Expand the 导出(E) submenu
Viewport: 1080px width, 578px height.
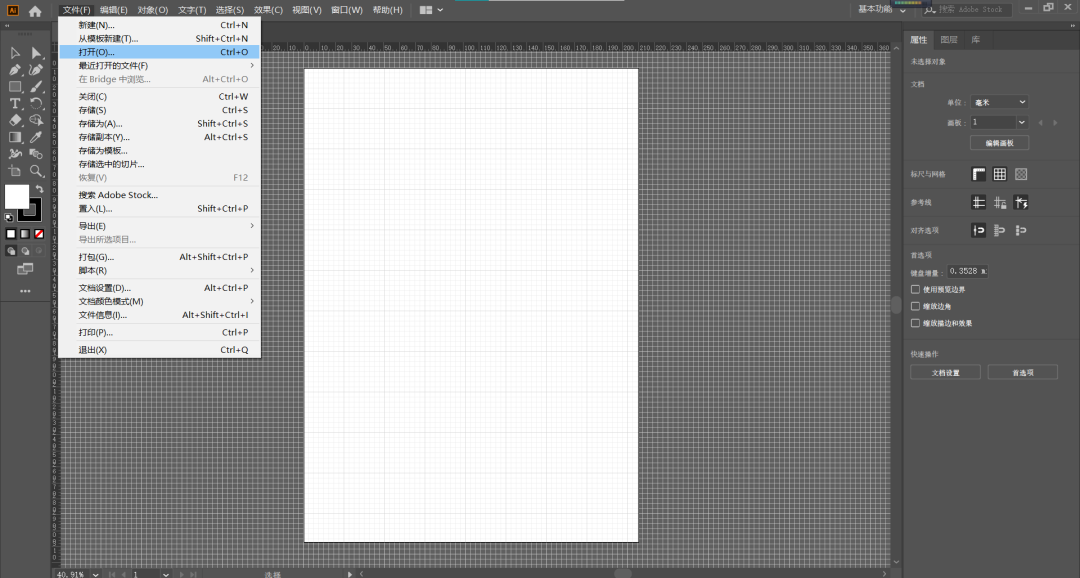click(160, 226)
